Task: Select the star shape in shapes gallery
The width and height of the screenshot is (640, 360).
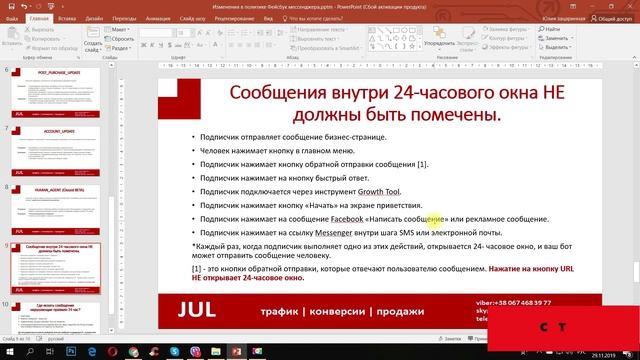Action: click(x=412, y=47)
